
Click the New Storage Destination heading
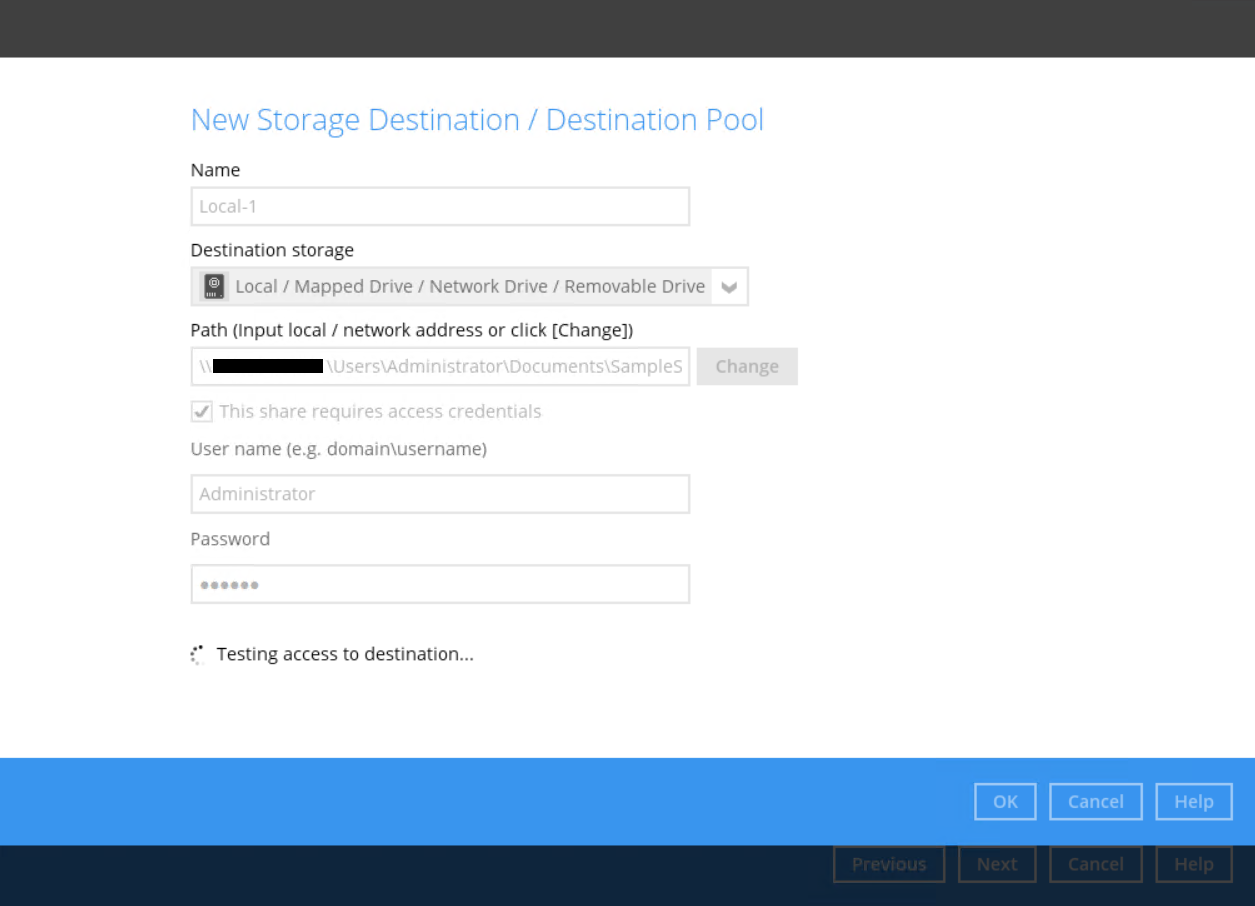point(477,120)
